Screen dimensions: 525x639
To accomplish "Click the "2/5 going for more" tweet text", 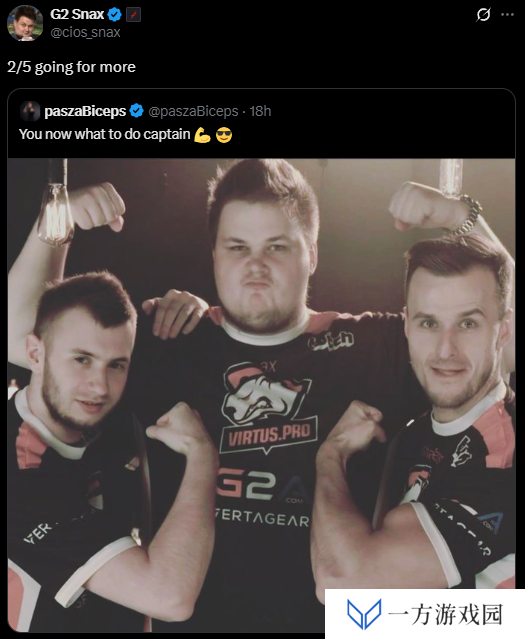I will pos(71,67).
